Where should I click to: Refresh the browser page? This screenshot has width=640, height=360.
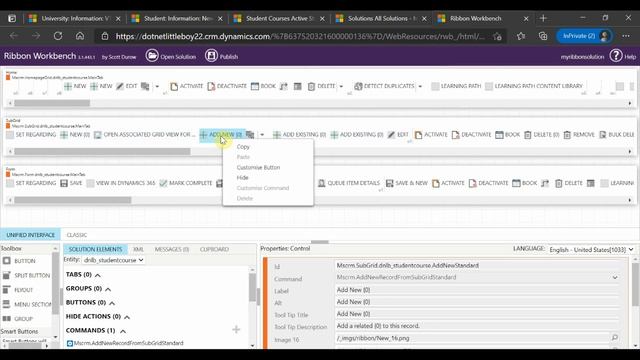click(58, 36)
